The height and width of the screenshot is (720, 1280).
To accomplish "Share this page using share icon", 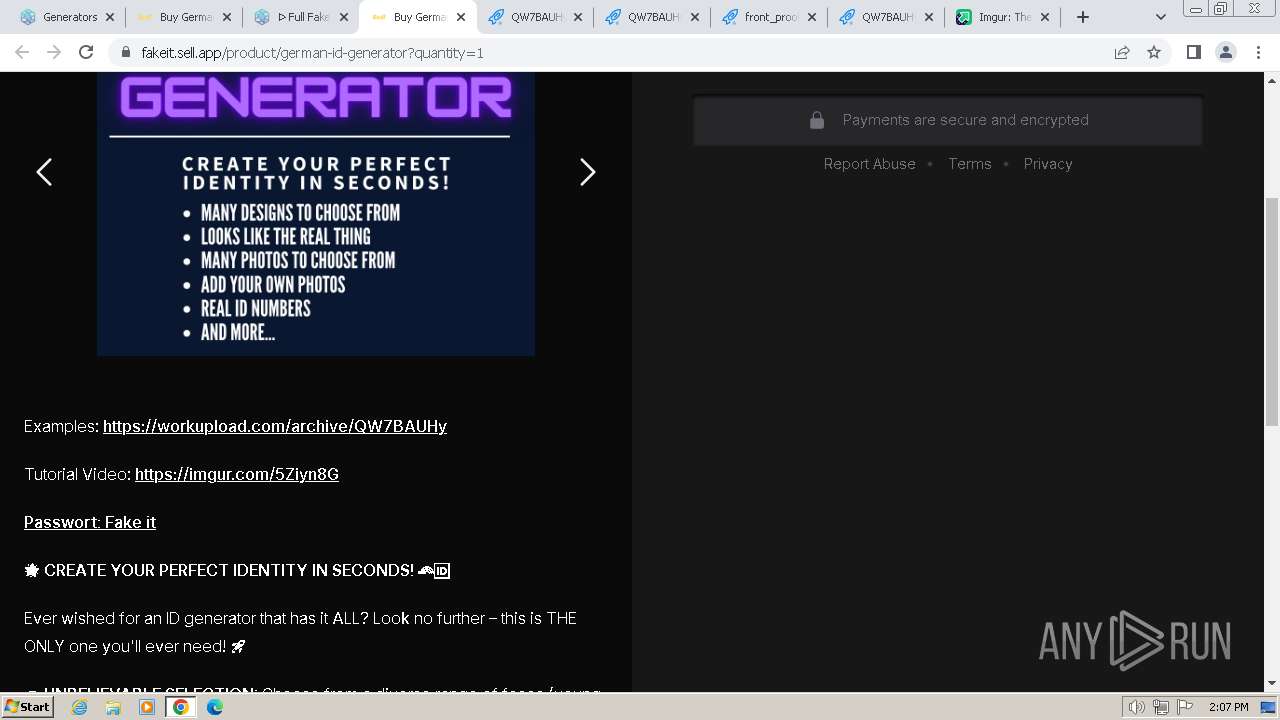I will click(x=1122, y=52).
